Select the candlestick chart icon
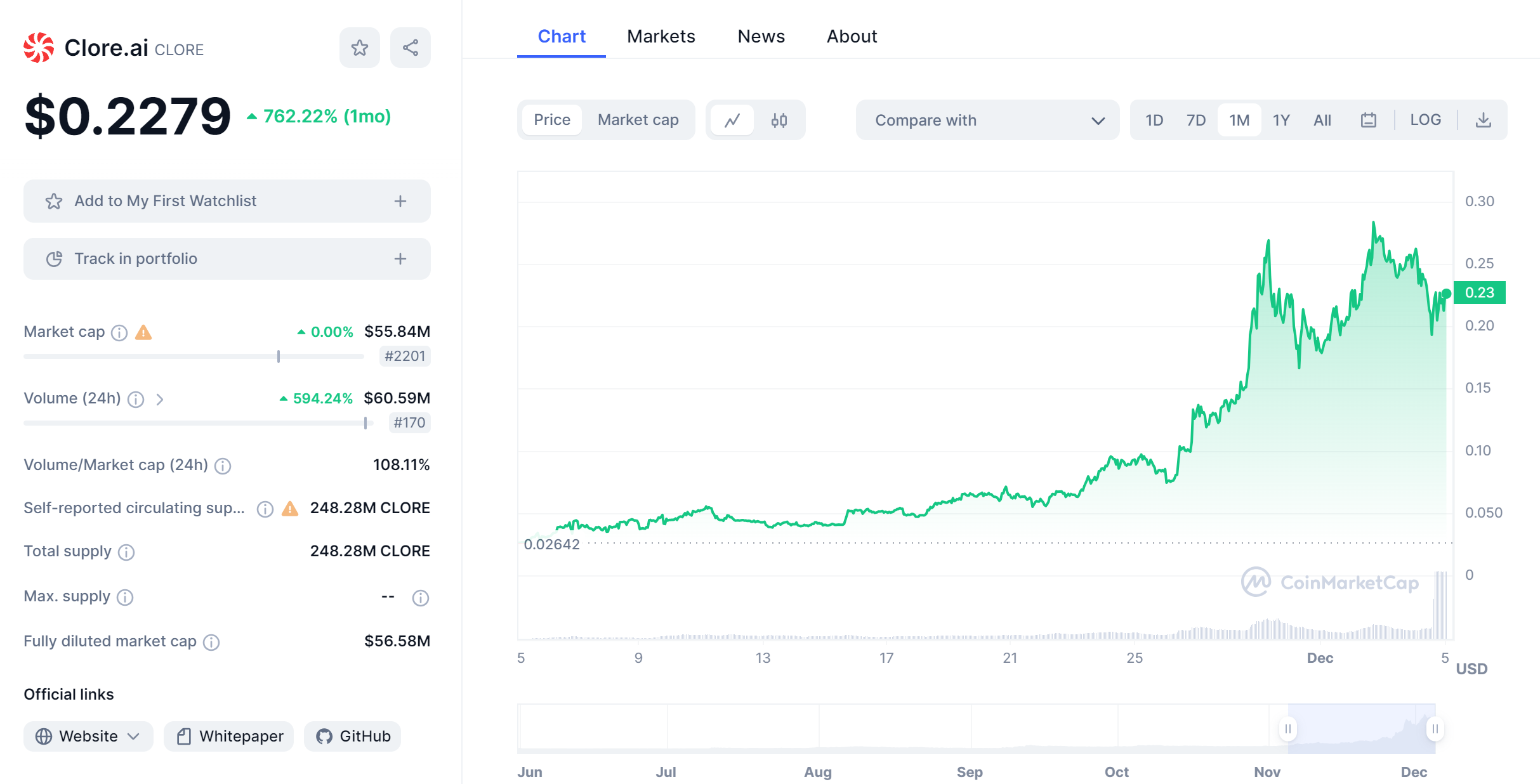 [x=779, y=119]
